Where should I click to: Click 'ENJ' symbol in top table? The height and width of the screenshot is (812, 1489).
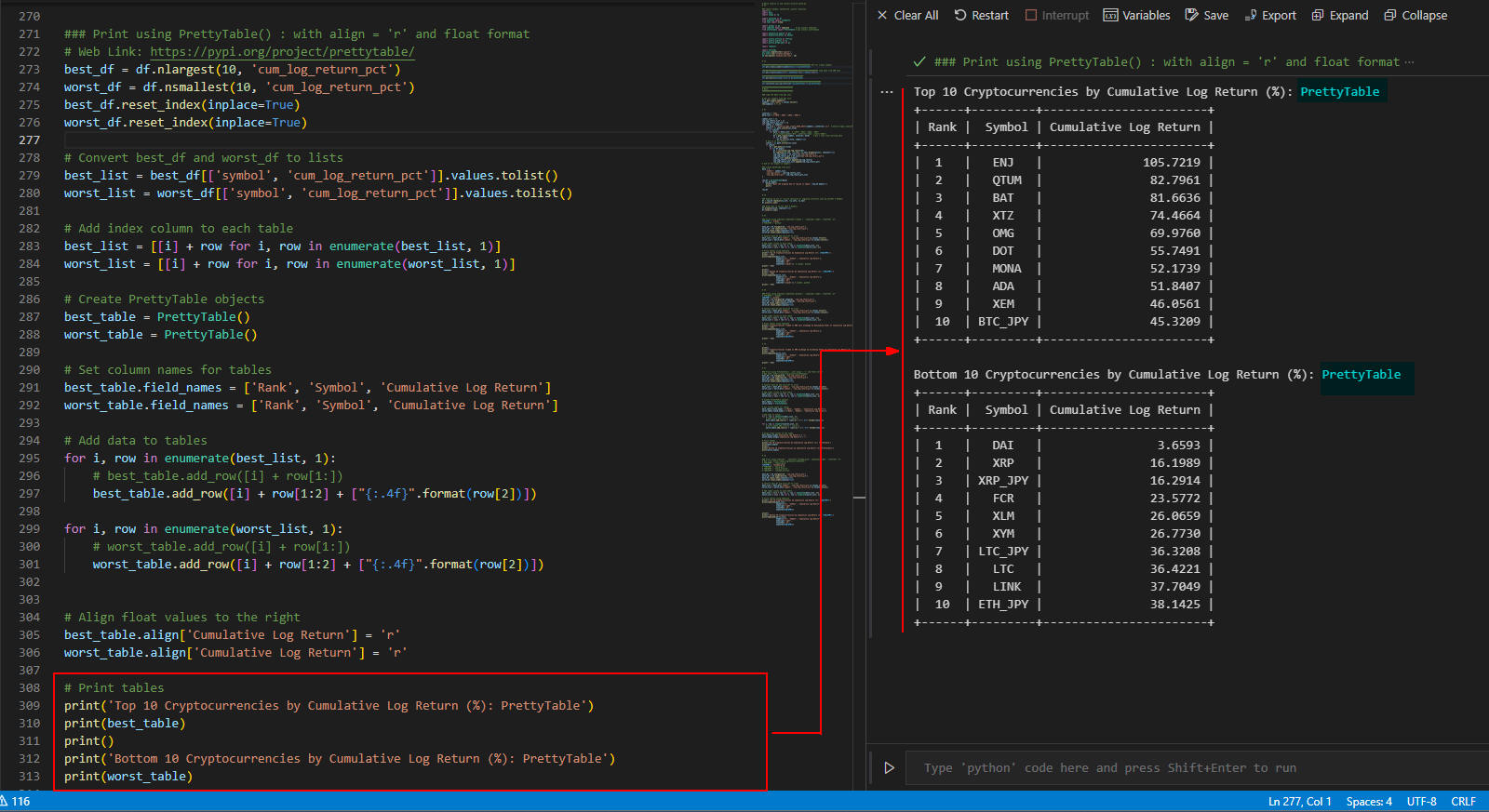pos(1002,162)
